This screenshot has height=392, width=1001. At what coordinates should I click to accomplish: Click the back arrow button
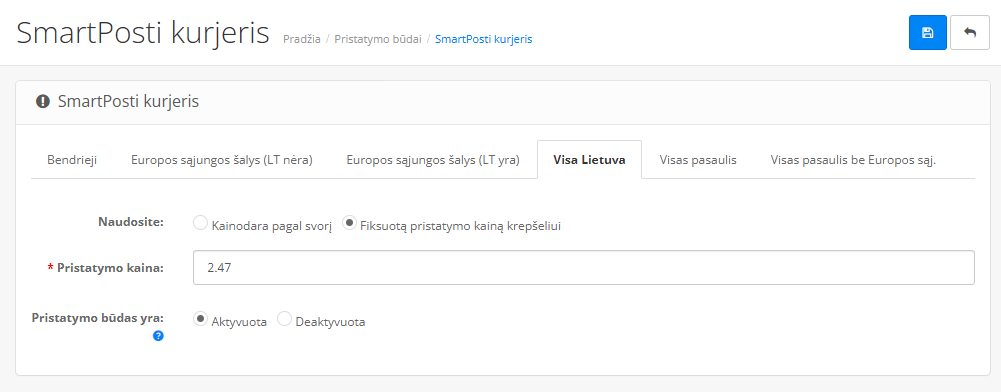click(970, 33)
